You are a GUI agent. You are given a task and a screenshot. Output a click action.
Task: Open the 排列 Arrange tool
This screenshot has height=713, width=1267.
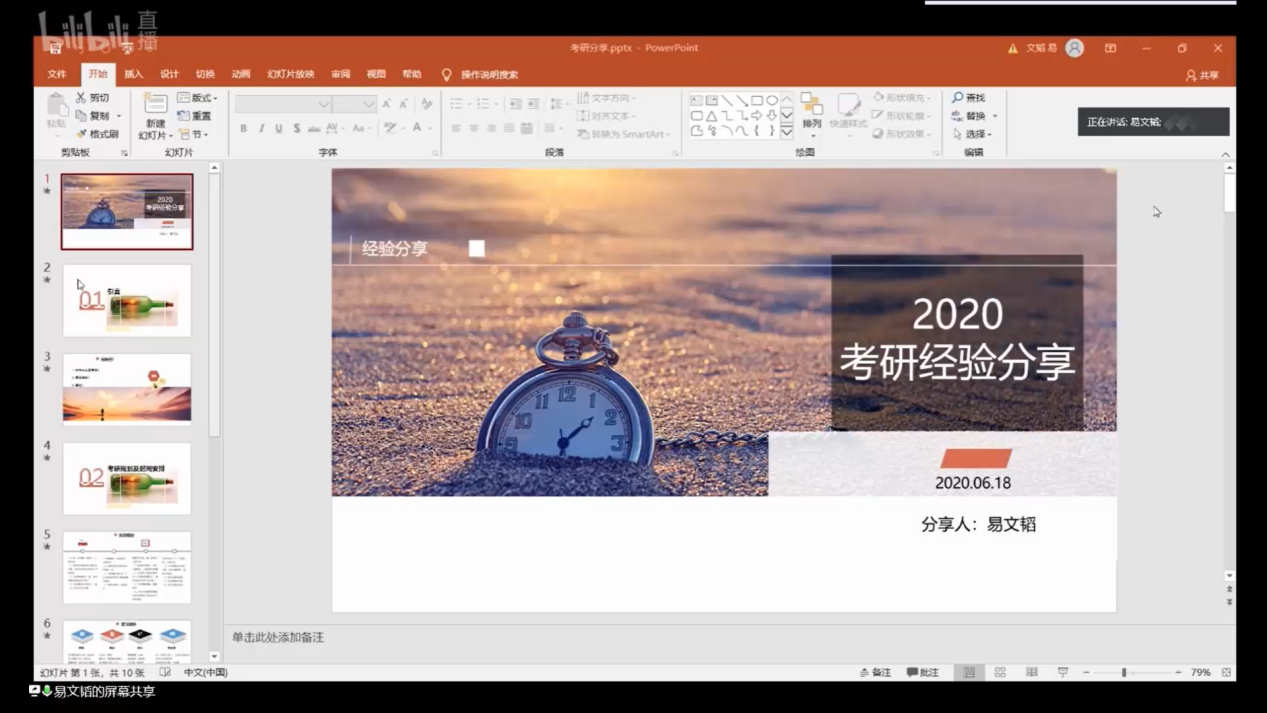tap(811, 109)
